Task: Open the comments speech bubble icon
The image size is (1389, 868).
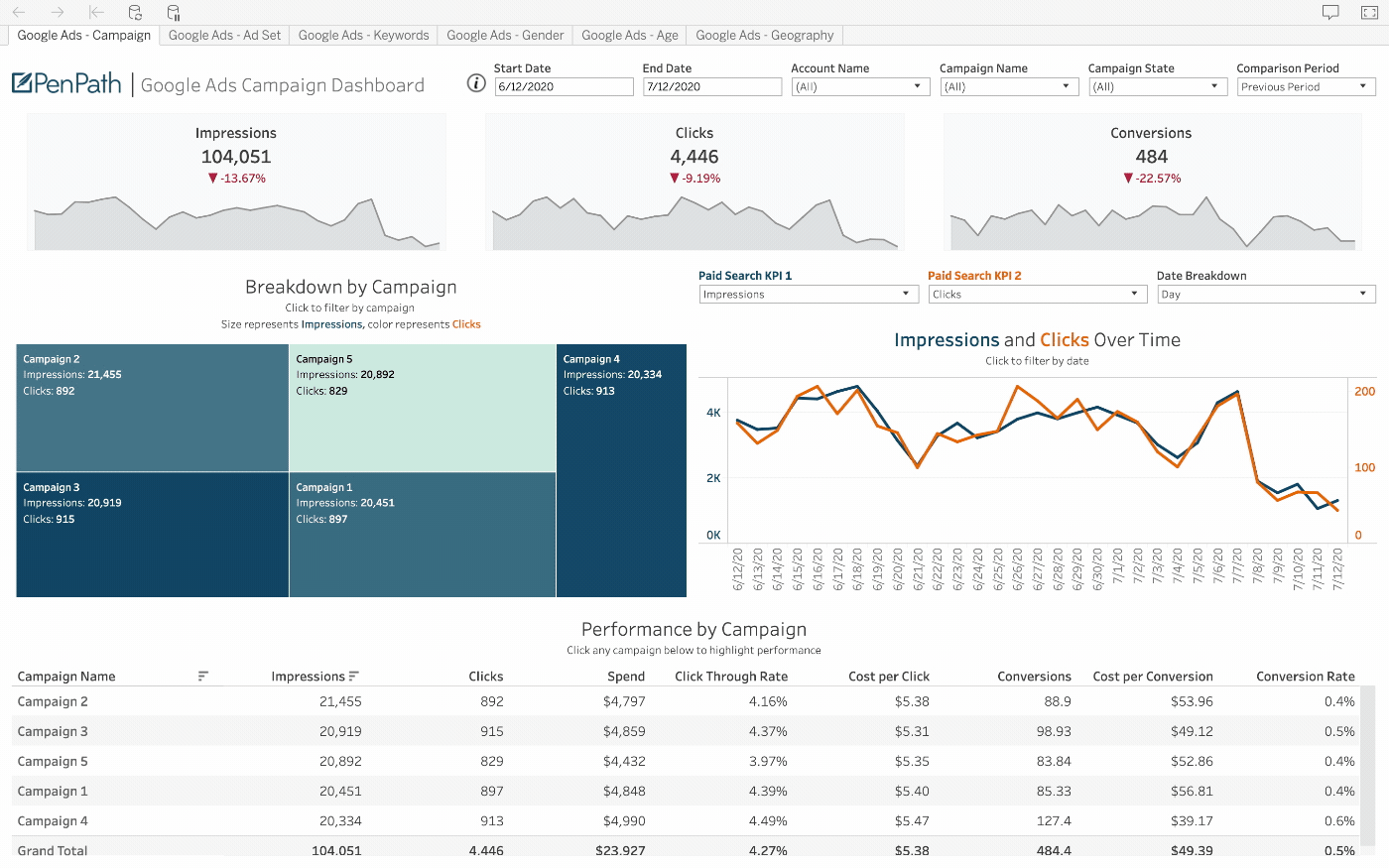Action: point(1330,13)
